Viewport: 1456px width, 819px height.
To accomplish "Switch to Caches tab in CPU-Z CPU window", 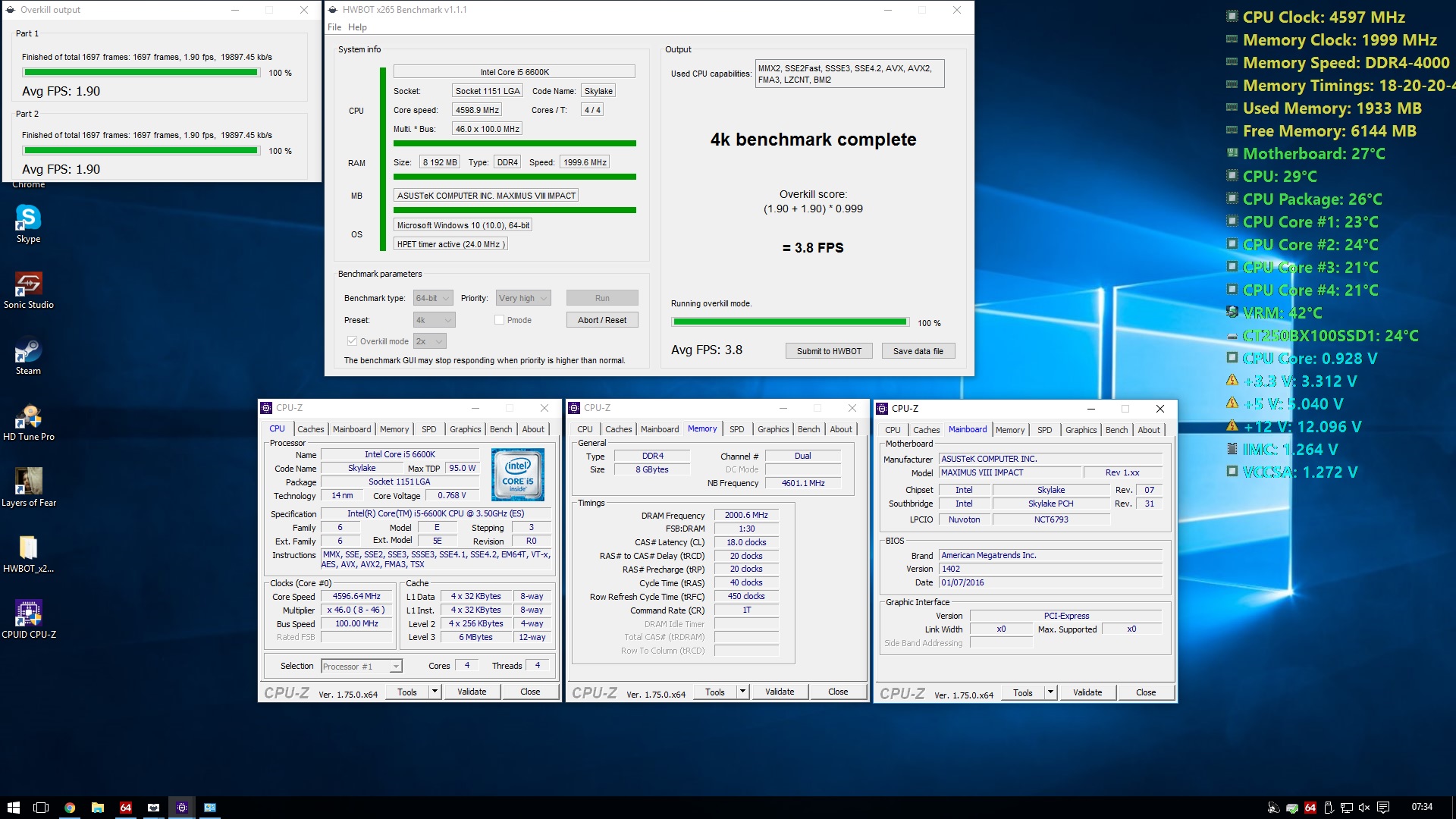I will [x=310, y=429].
